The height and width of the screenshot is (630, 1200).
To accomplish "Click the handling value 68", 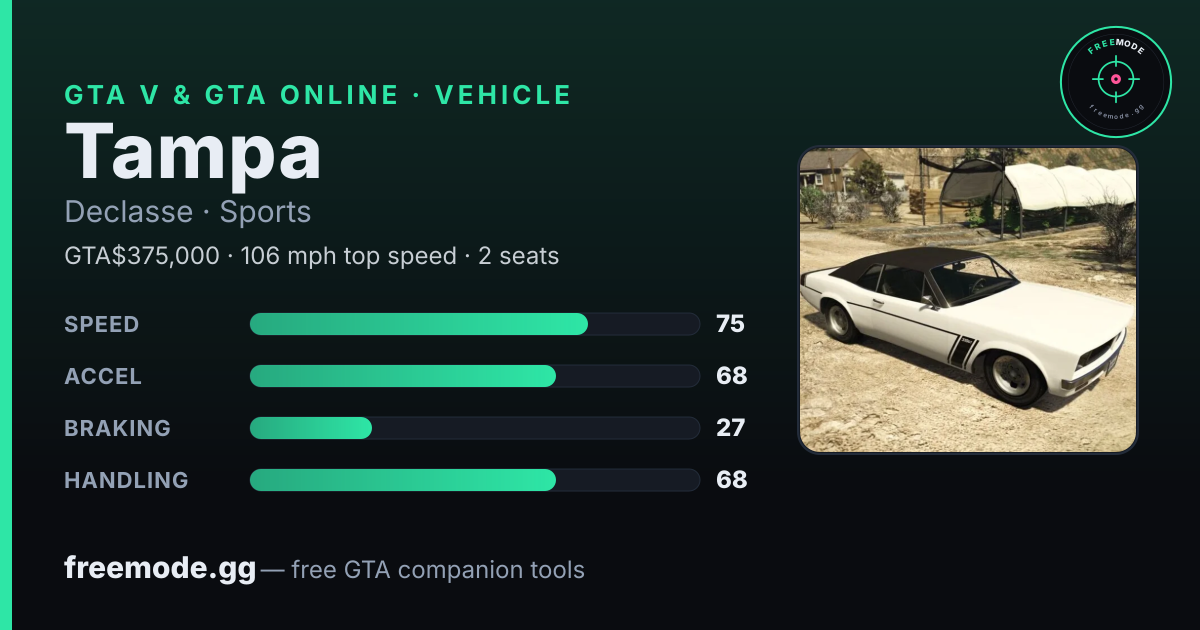I will [731, 480].
